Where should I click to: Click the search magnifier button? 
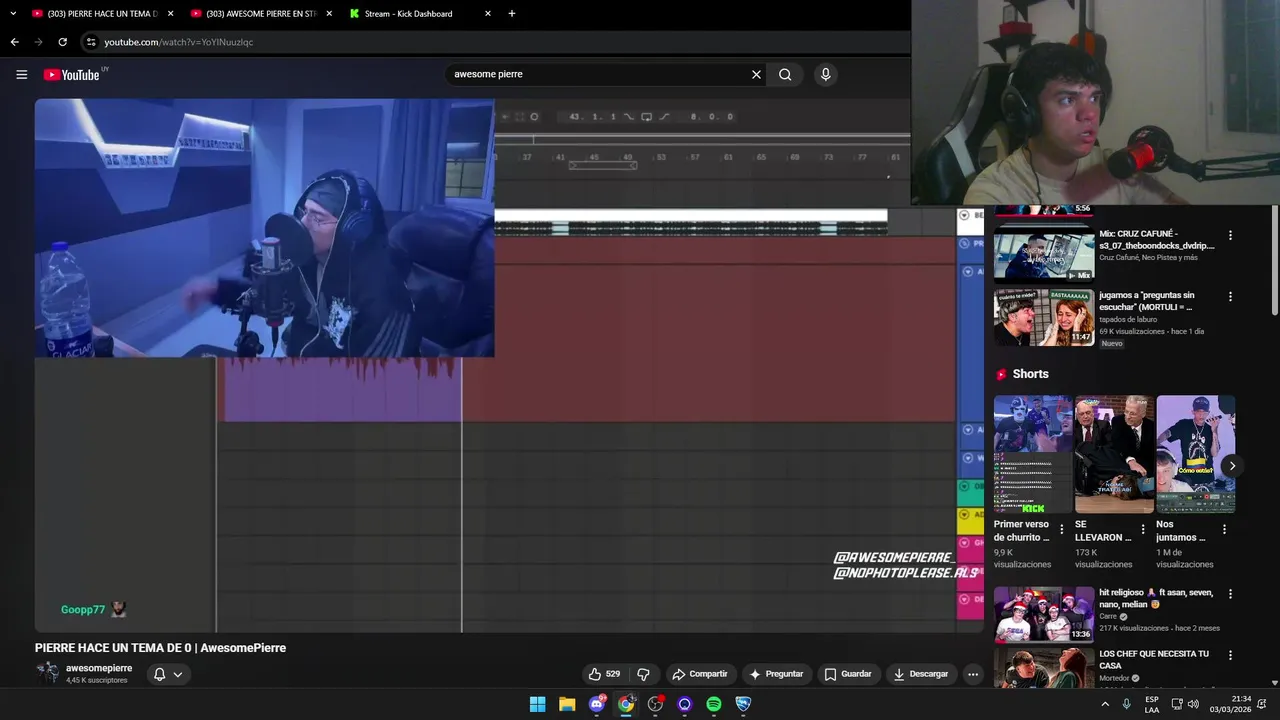pyautogui.click(x=785, y=74)
